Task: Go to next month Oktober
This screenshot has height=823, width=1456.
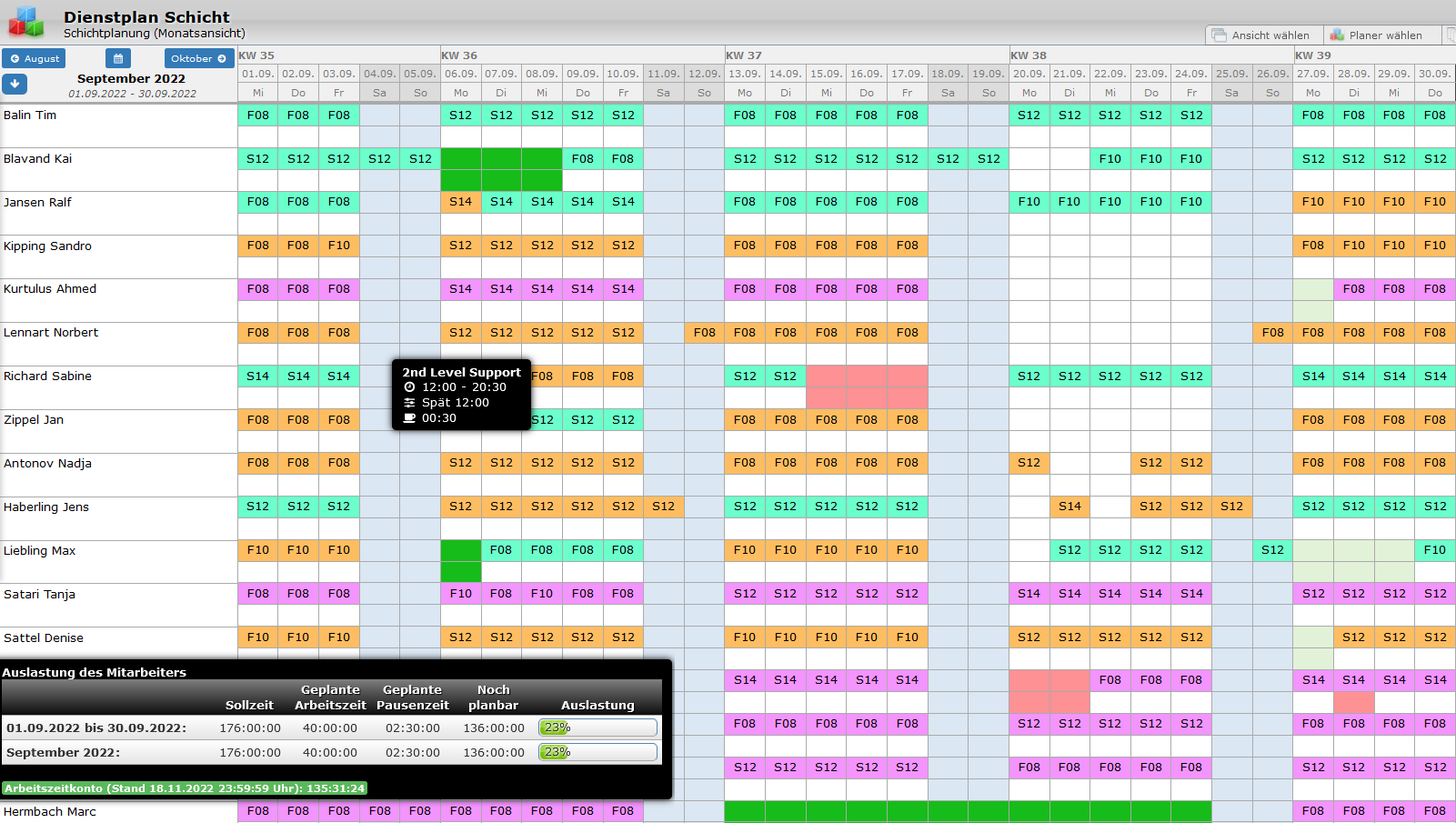Action: point(198,58)
